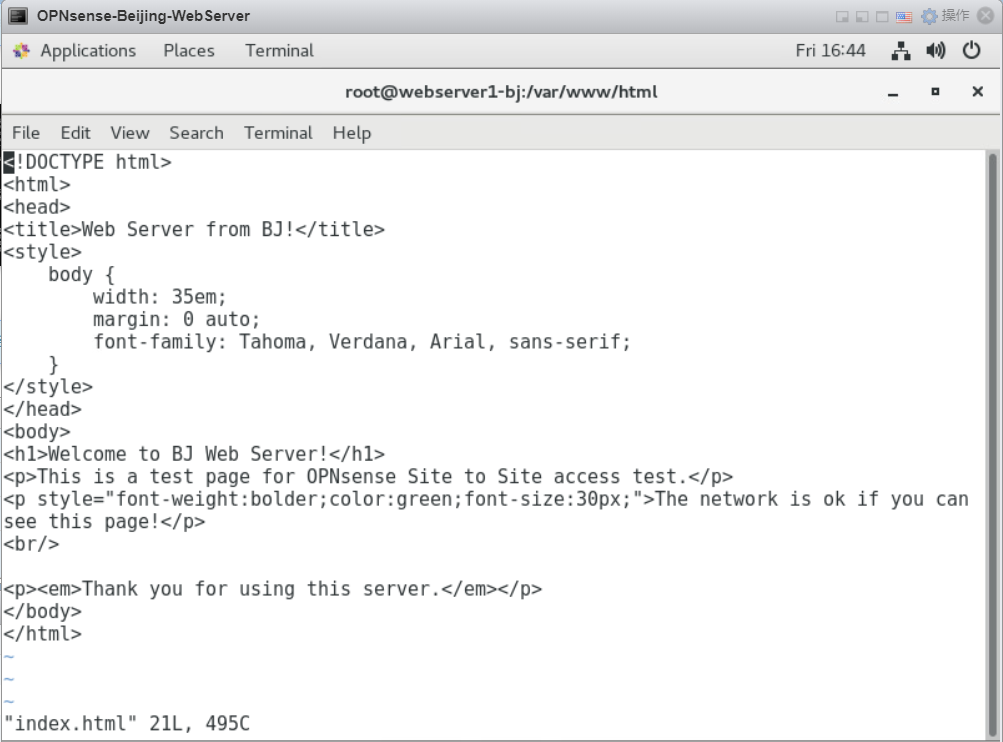Open the terminal View menu
1003x742 pixels.
pos(130,133)
